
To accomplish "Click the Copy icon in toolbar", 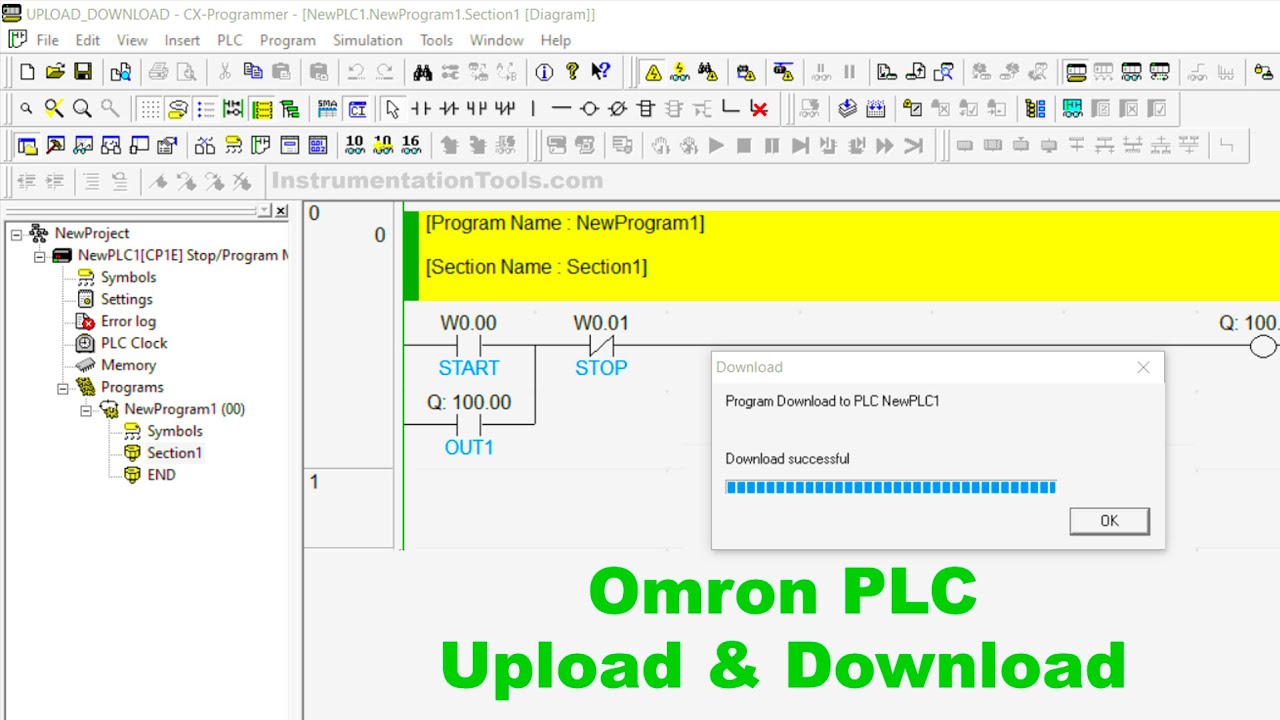I will (253, 72).
